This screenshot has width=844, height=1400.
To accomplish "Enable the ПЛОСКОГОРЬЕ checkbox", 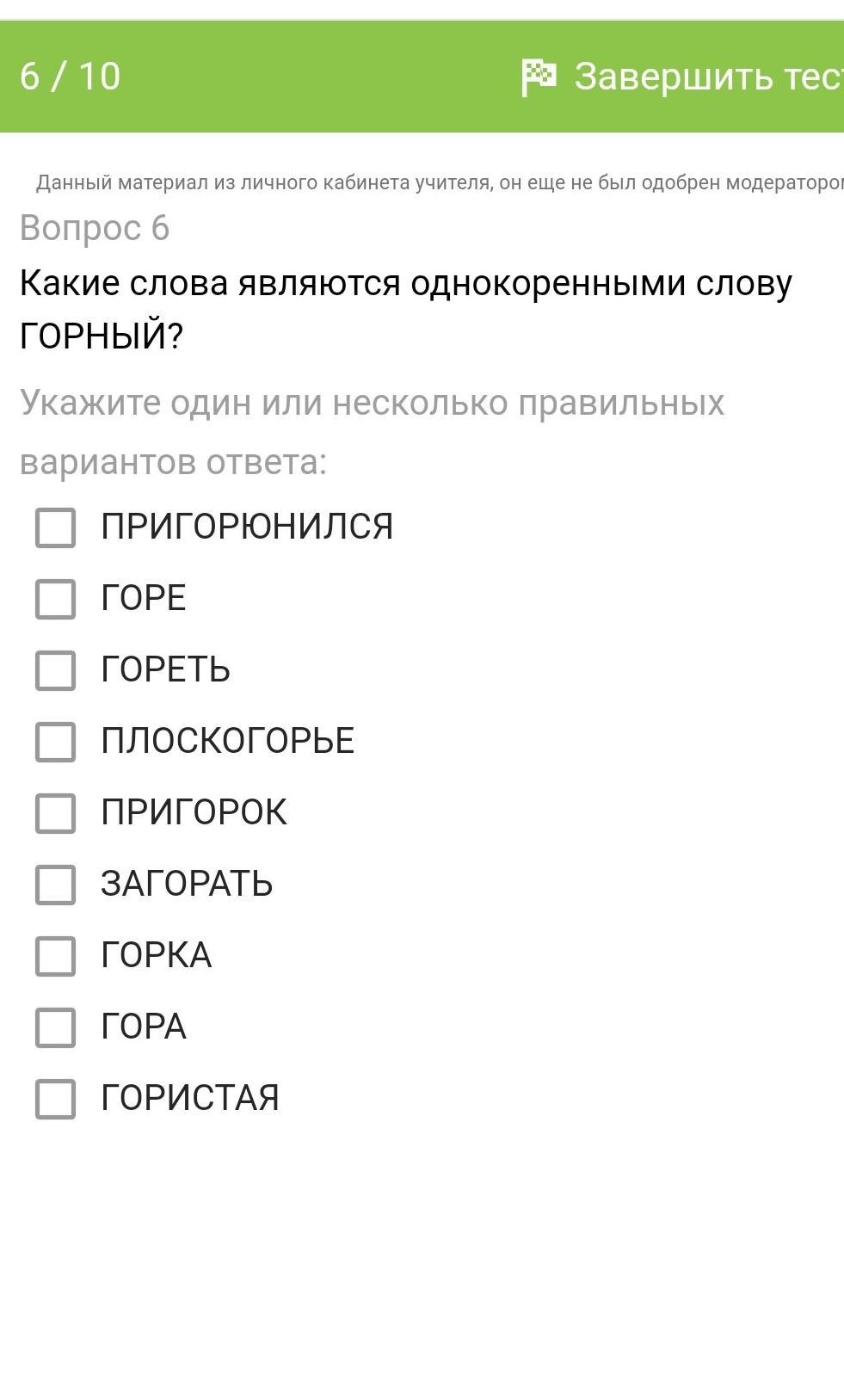I will click(x=56, y=742).
